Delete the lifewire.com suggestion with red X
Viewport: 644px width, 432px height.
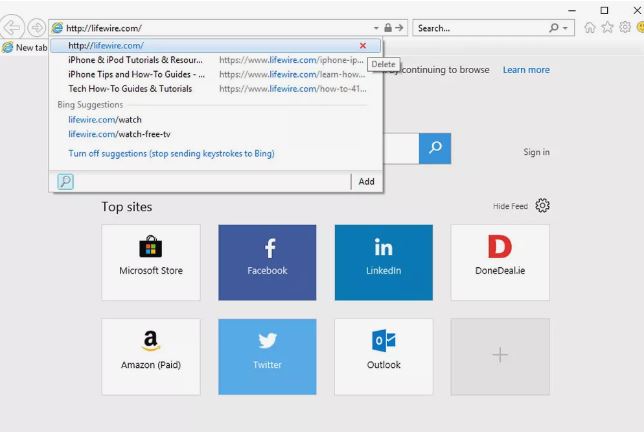coord(363,46)
